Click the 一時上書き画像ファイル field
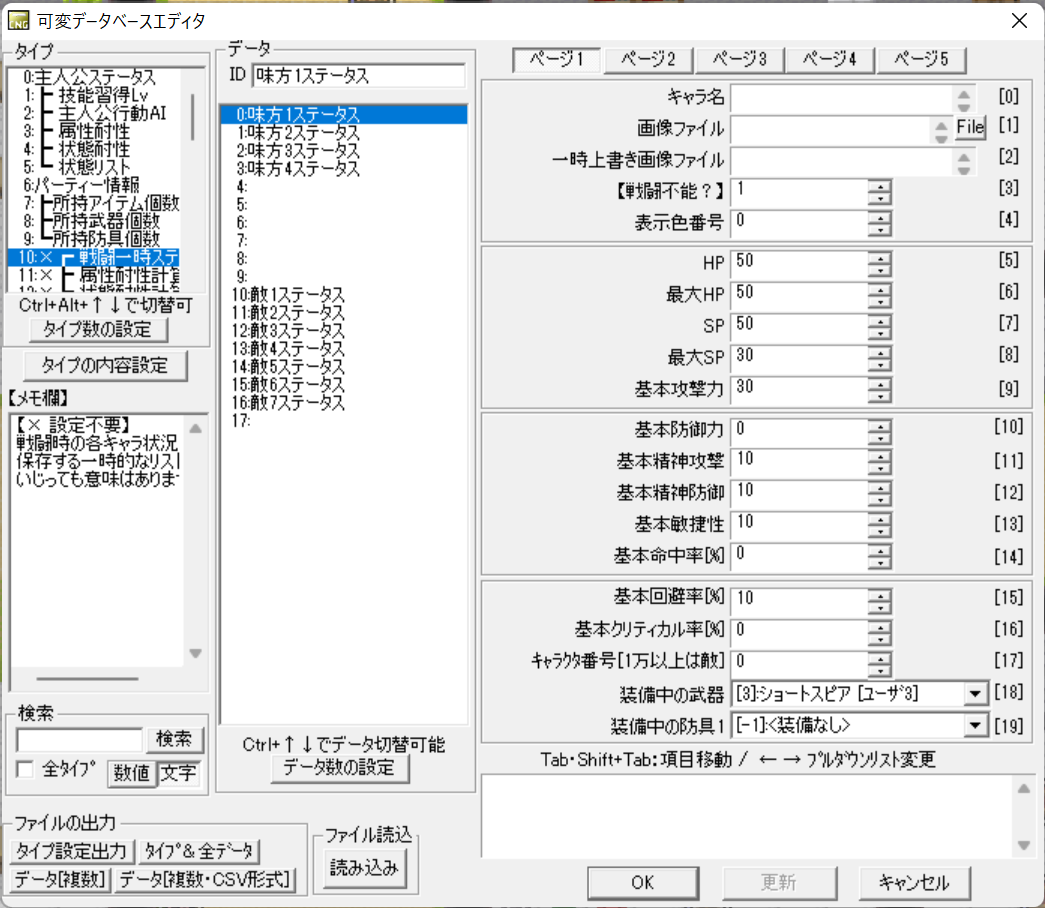Image resolution: width=1045 pixels, height=908 pixels. pos(842,160)
